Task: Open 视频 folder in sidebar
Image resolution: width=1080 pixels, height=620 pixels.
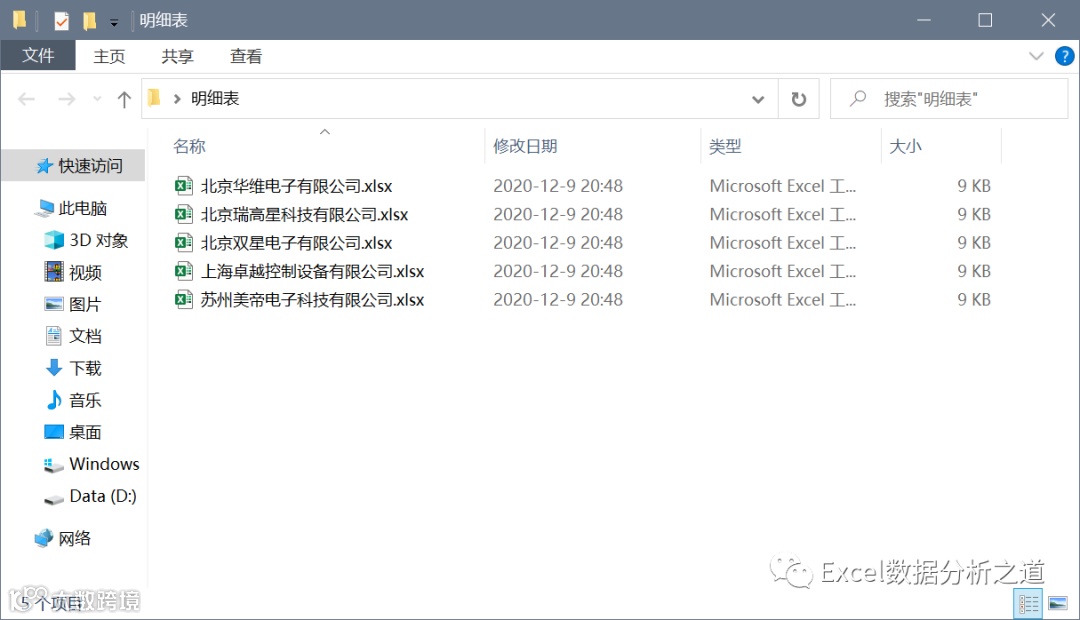Action: coord(85,273)
